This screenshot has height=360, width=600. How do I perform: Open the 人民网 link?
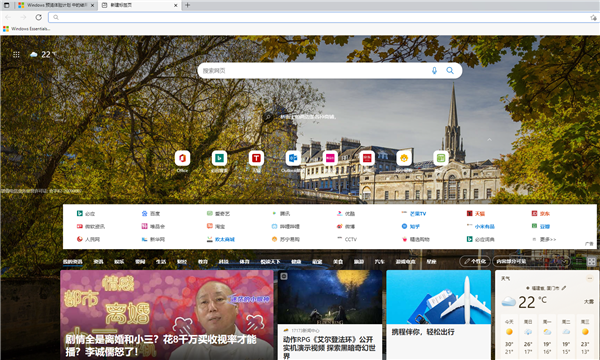click(88, 239)
